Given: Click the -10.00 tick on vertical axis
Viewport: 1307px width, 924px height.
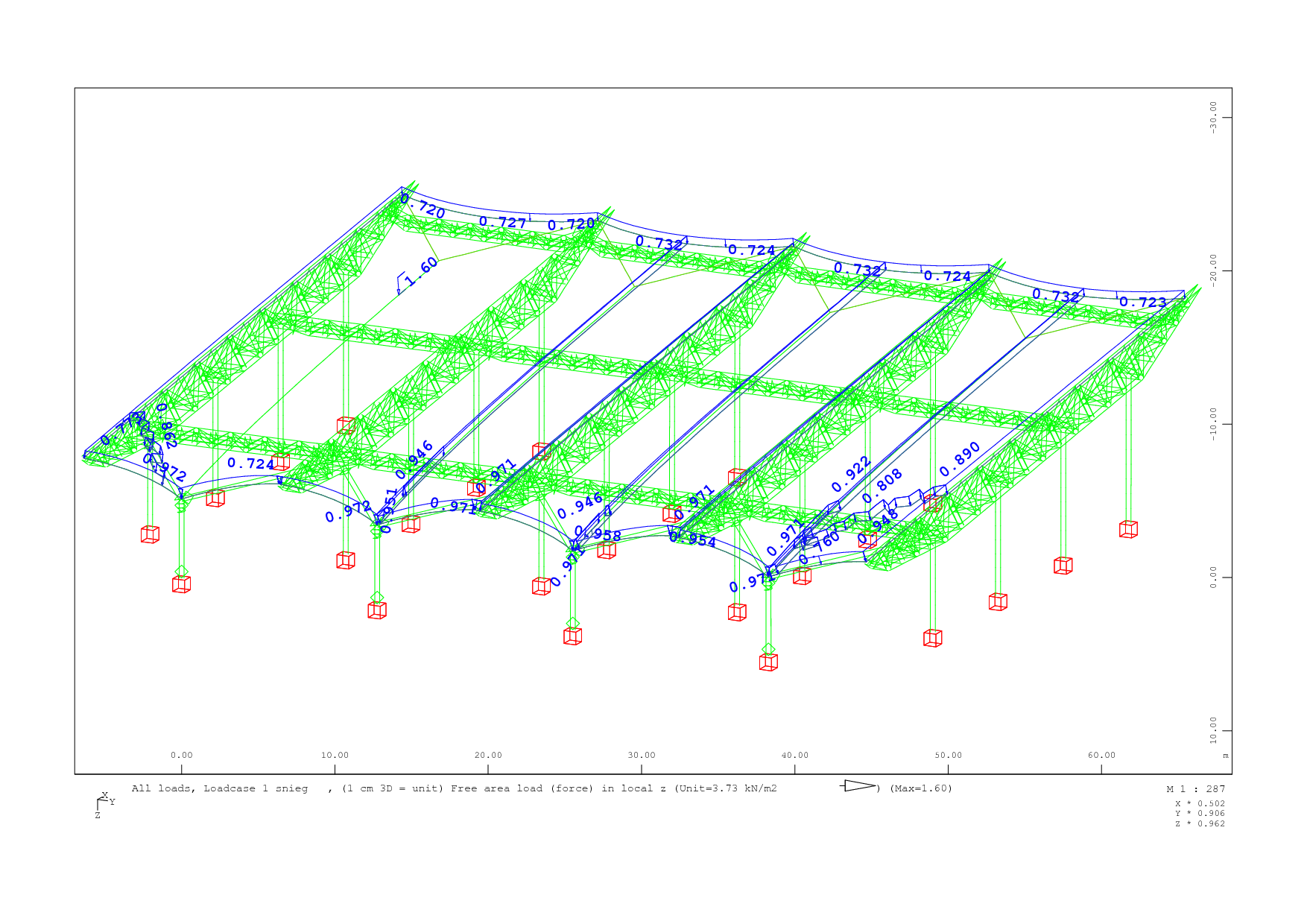Looking at the screenshot, I should (1214, 425).
